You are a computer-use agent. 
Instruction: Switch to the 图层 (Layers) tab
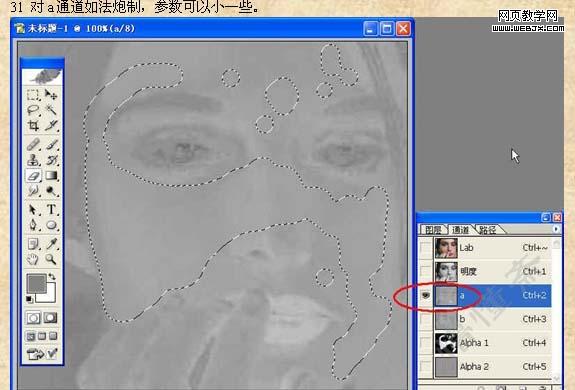433,229
